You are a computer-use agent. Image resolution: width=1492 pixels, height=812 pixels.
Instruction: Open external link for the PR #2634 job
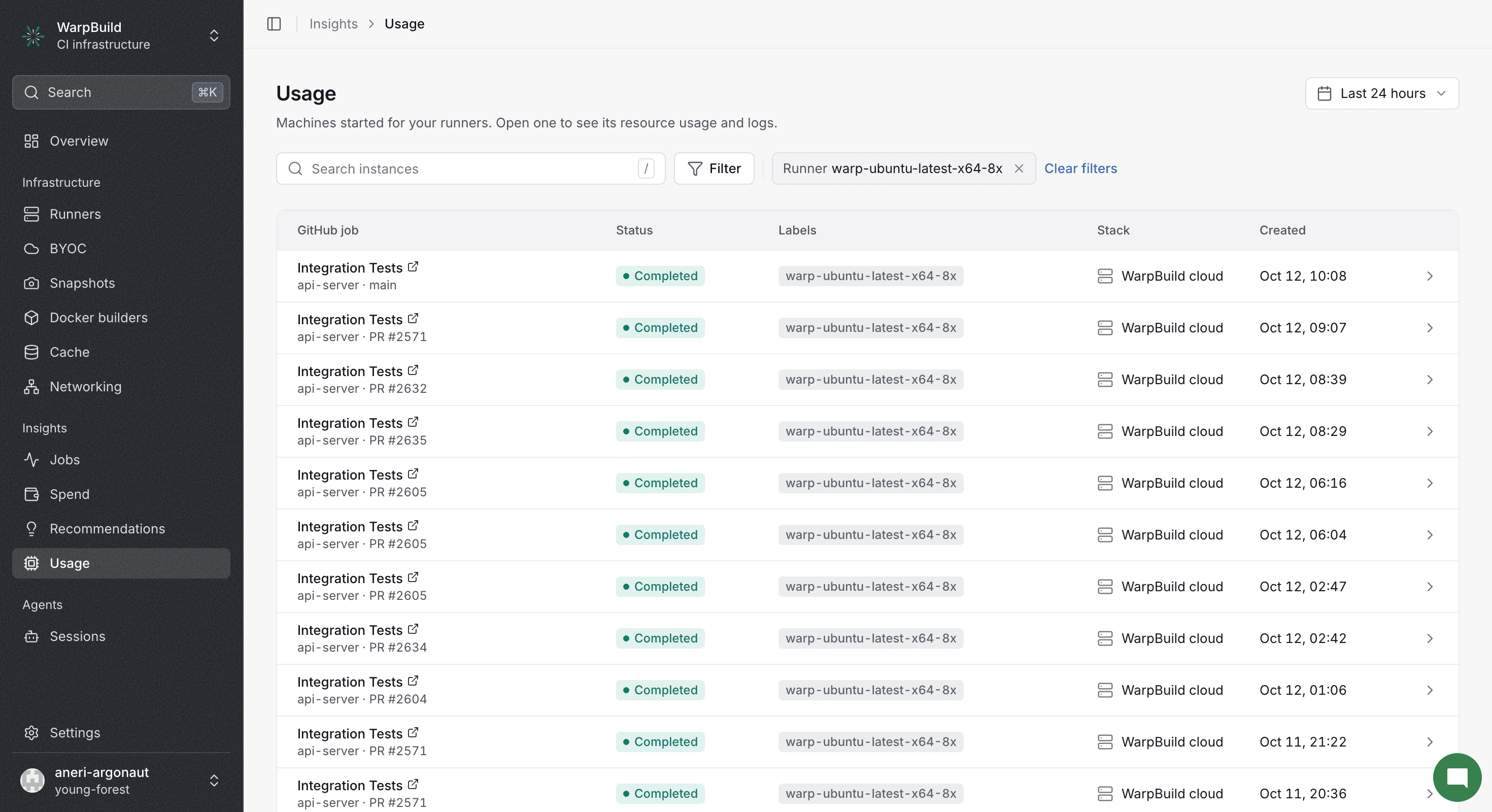click(x=413, y=629)
